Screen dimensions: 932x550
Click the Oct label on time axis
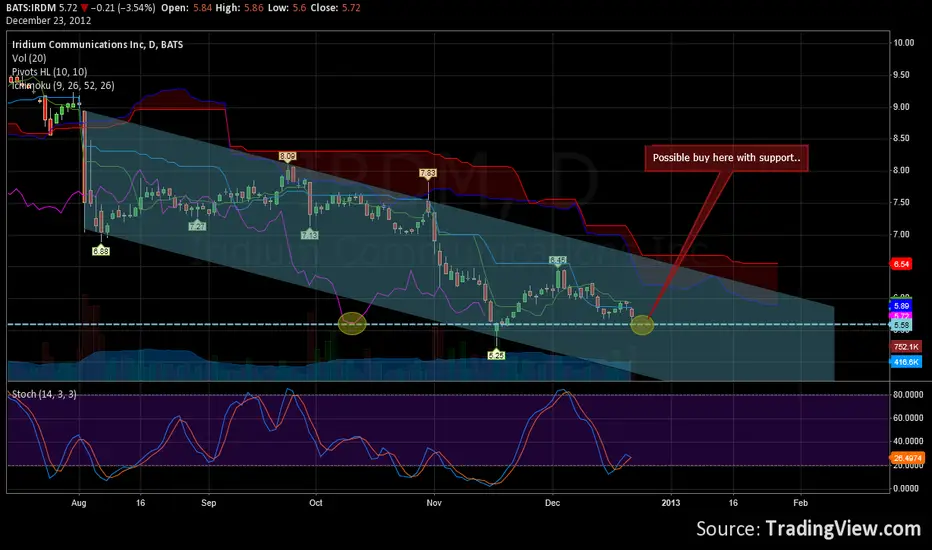pyautogui.click(x=316, y=503)
